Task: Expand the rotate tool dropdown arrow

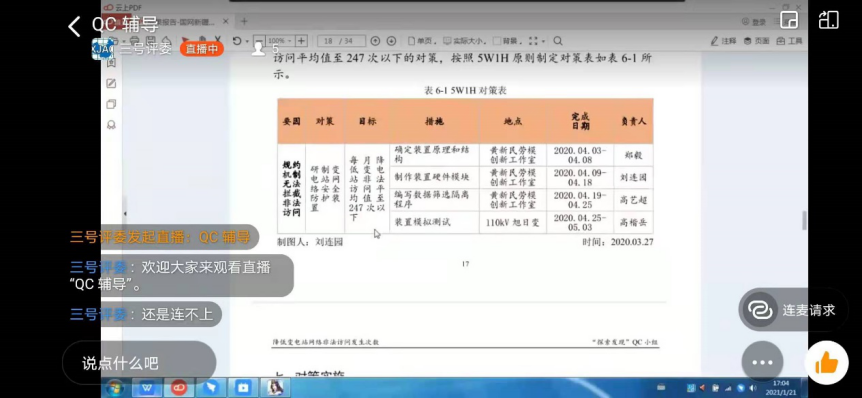Action: pyautogui.click(x=247, y=42)
